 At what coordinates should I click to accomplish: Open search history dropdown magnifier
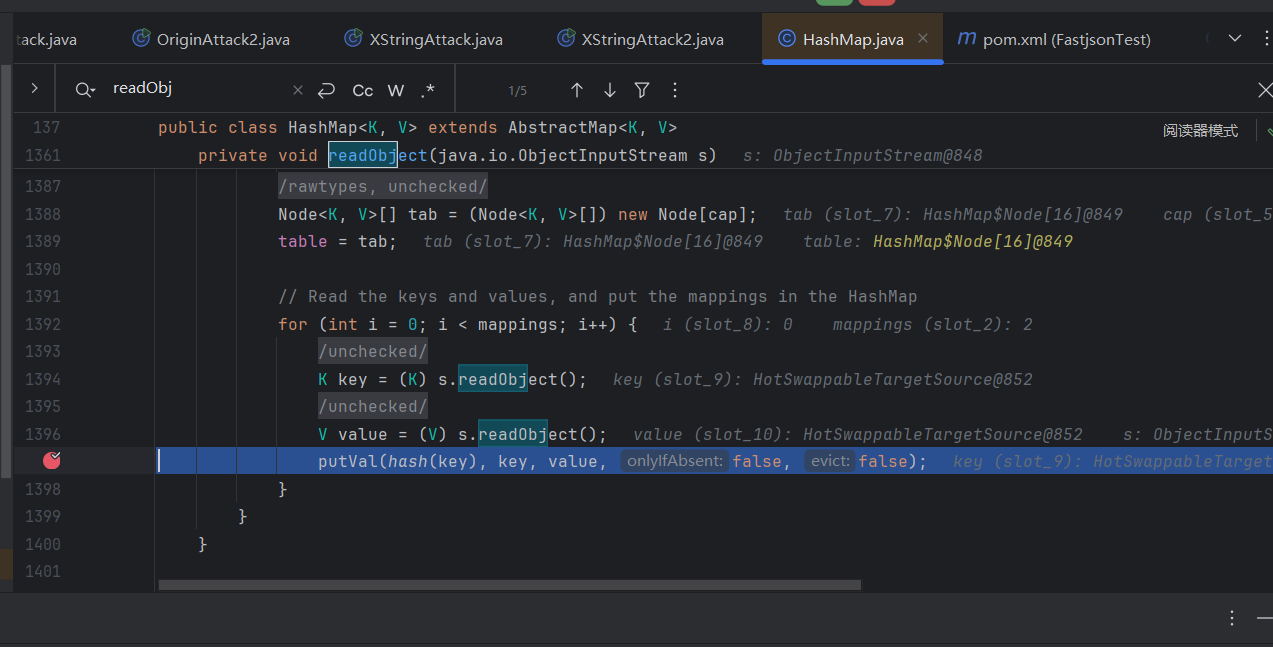coord(85,90)
